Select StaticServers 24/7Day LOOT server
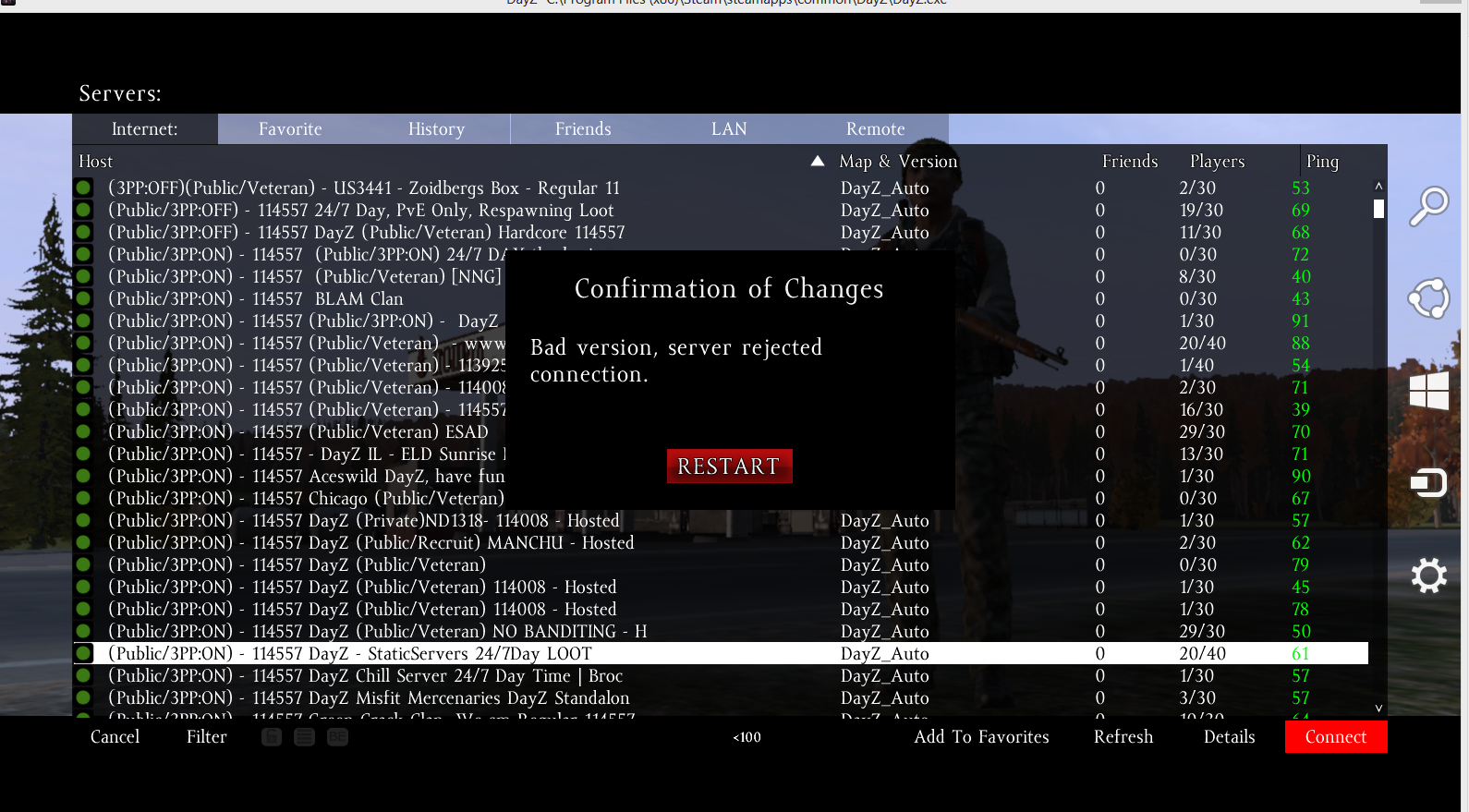Screen dimensions: 1469x812 coord(721,653)
